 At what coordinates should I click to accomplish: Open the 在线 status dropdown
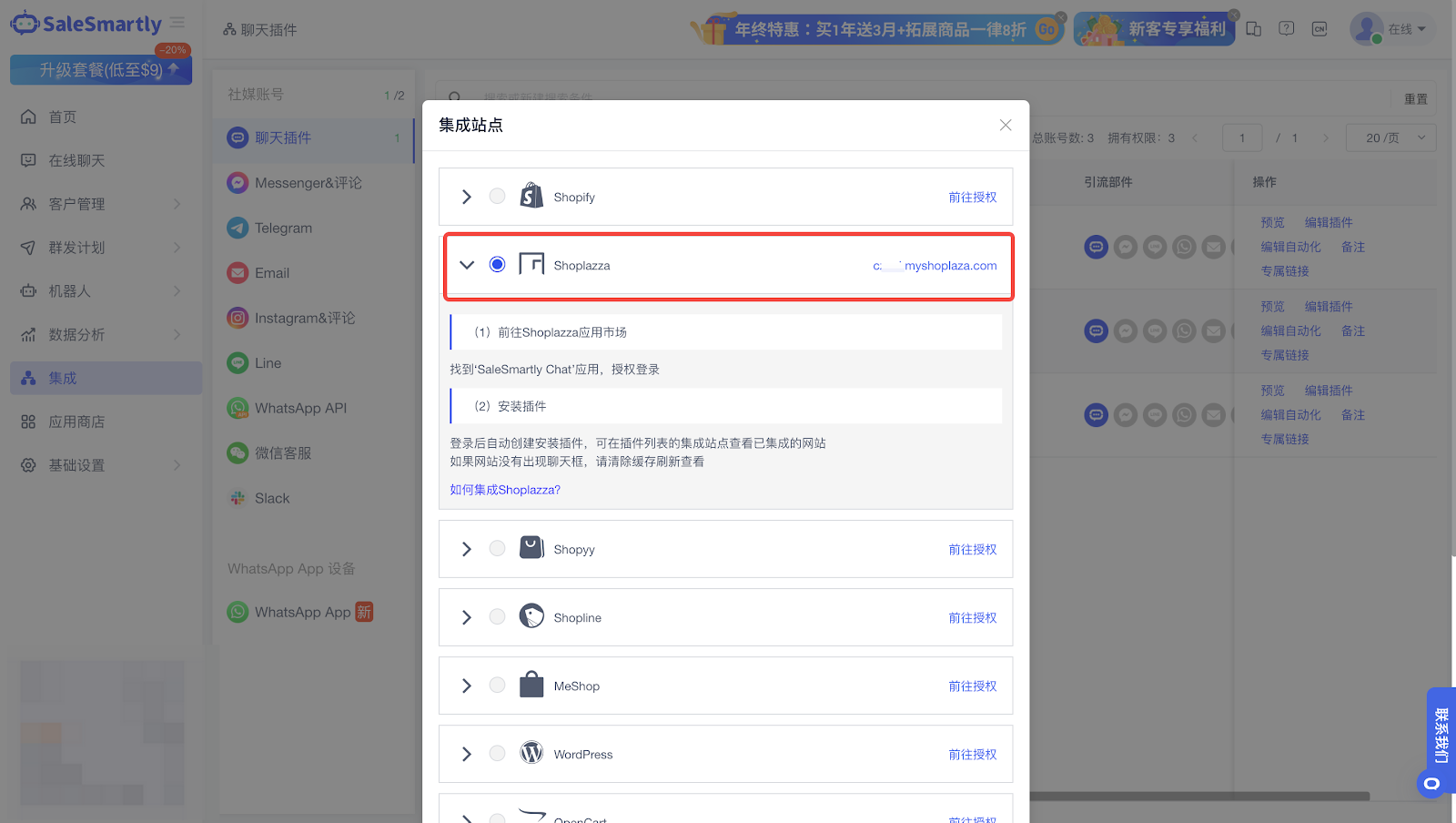pyautogui.click(x=1407, y=29)
